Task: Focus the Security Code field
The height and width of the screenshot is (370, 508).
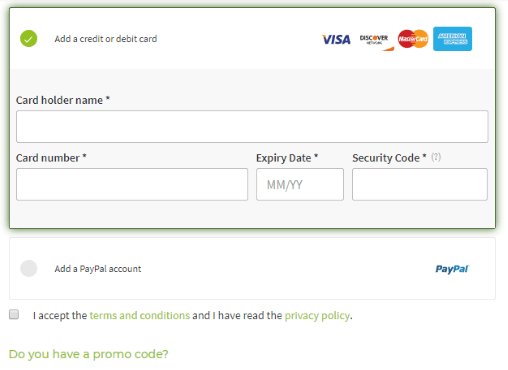Action: 420,184
